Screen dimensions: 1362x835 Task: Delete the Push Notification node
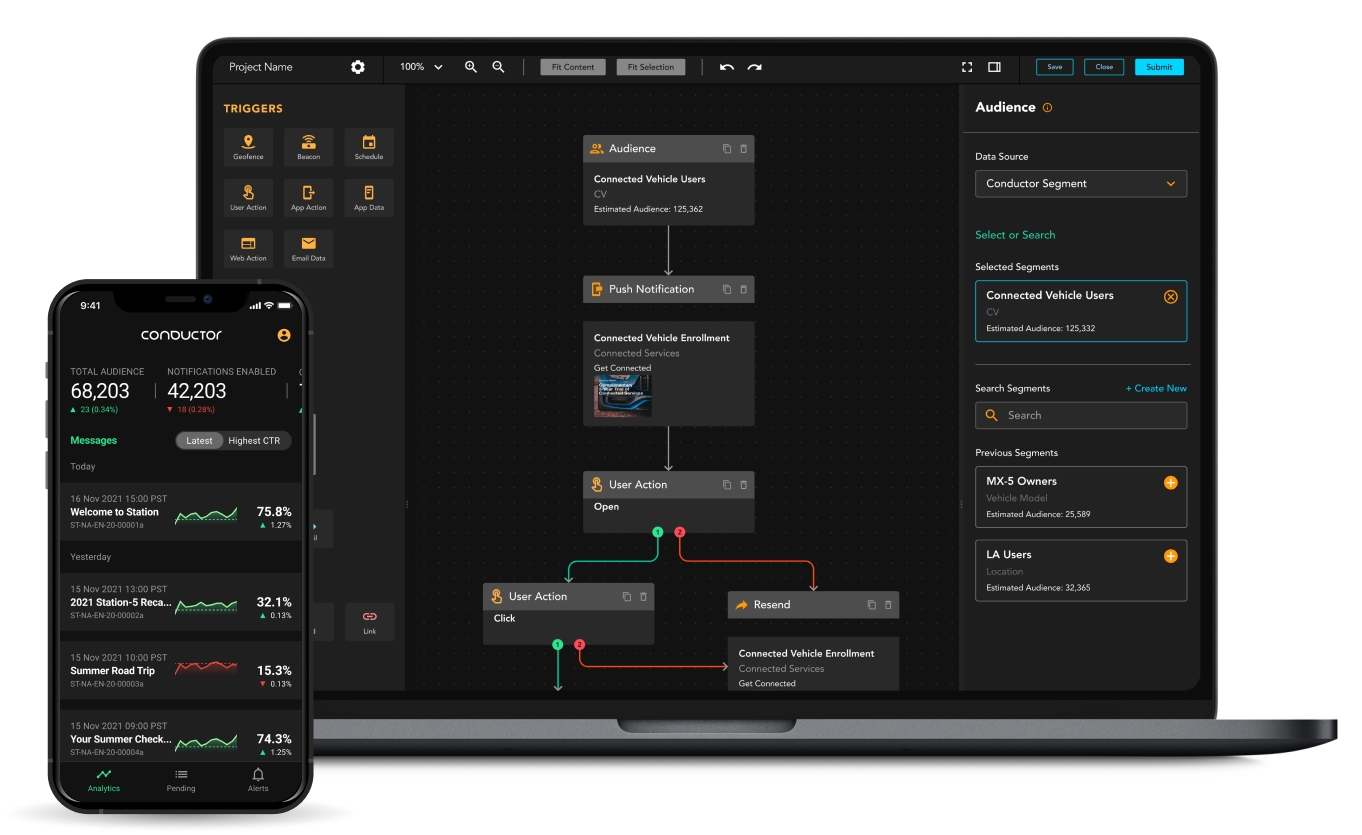click(x=743, y=290)
